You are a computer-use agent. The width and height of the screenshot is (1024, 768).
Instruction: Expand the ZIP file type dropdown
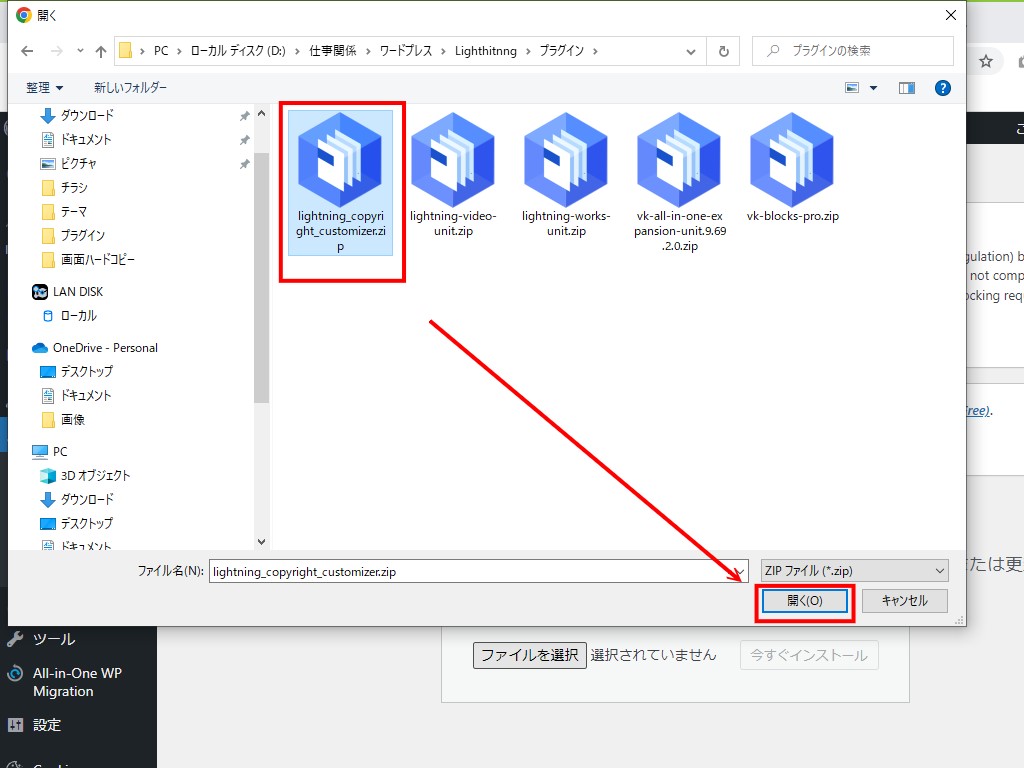point(853,571)
